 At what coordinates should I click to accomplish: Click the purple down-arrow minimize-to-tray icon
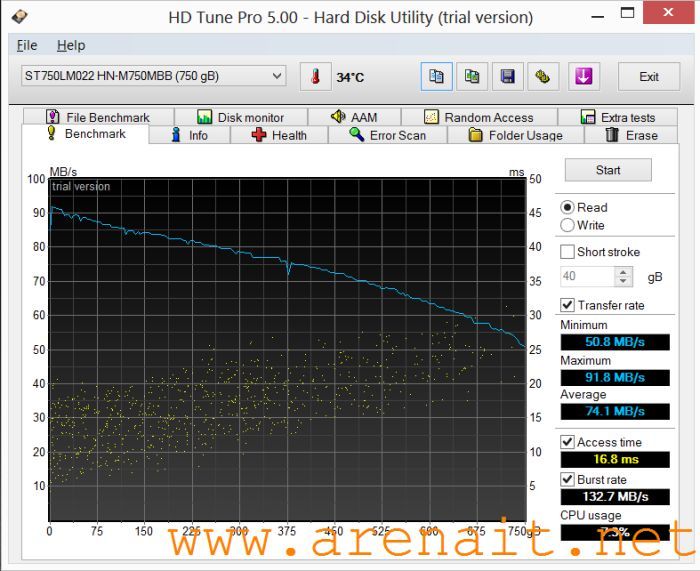[x=583, y=77]
